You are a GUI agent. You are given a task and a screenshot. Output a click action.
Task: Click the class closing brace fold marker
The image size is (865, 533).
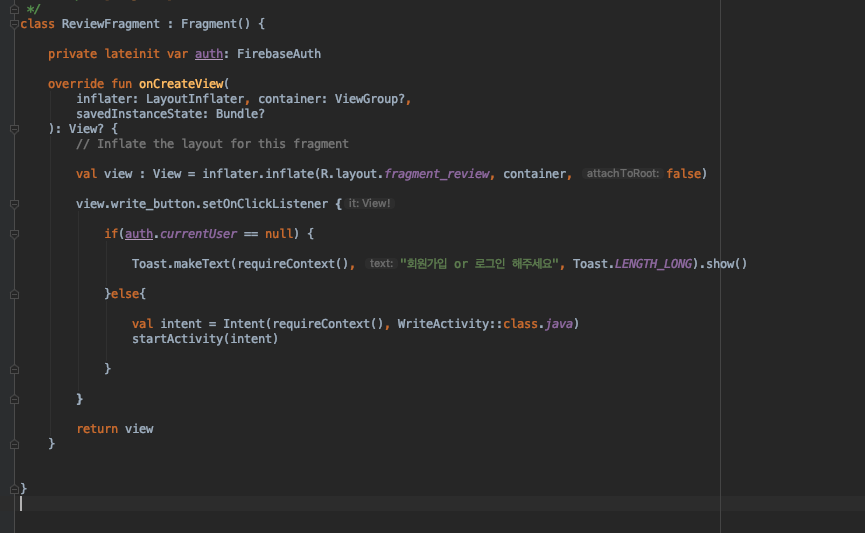[x=14, y=489]
